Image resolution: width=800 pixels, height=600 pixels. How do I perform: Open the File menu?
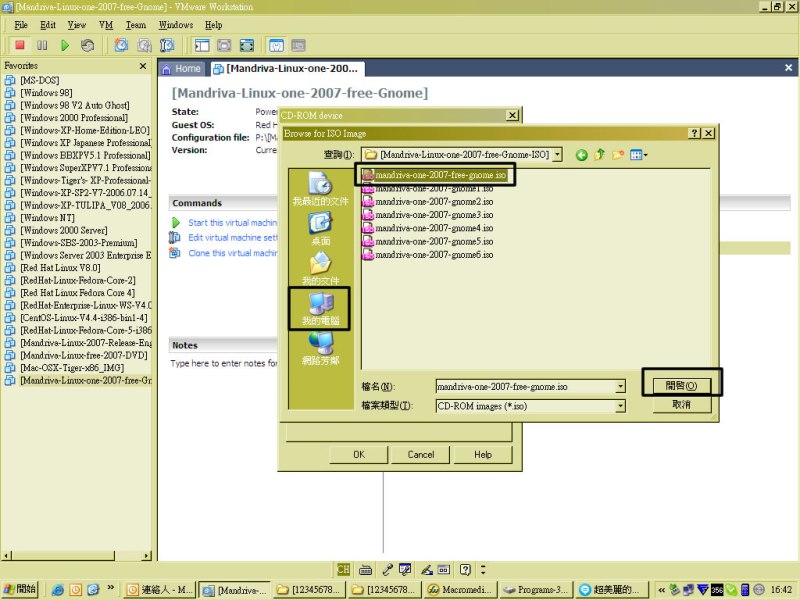[21, 25]
